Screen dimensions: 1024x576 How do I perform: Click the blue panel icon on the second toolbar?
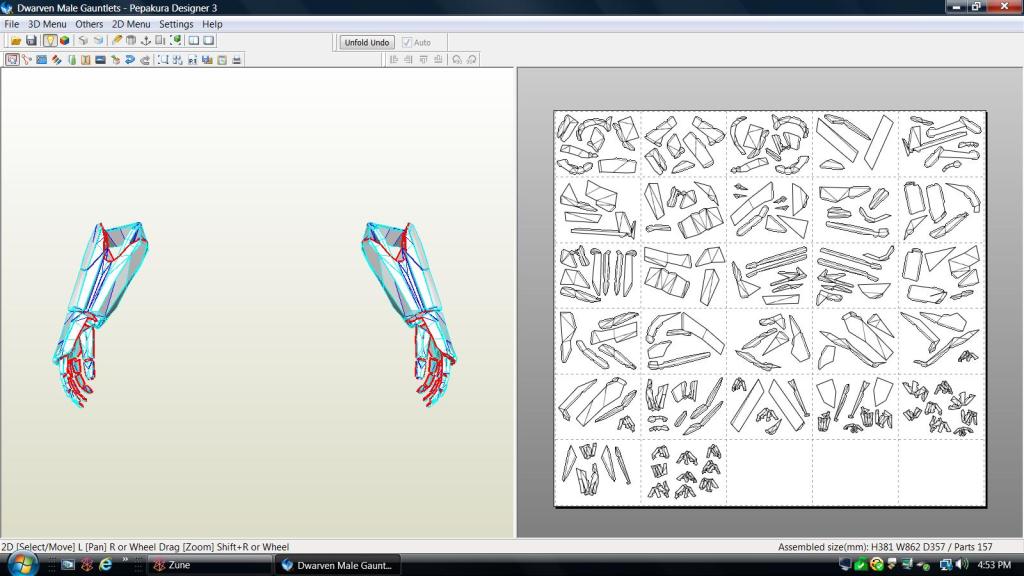pos(41,59)
